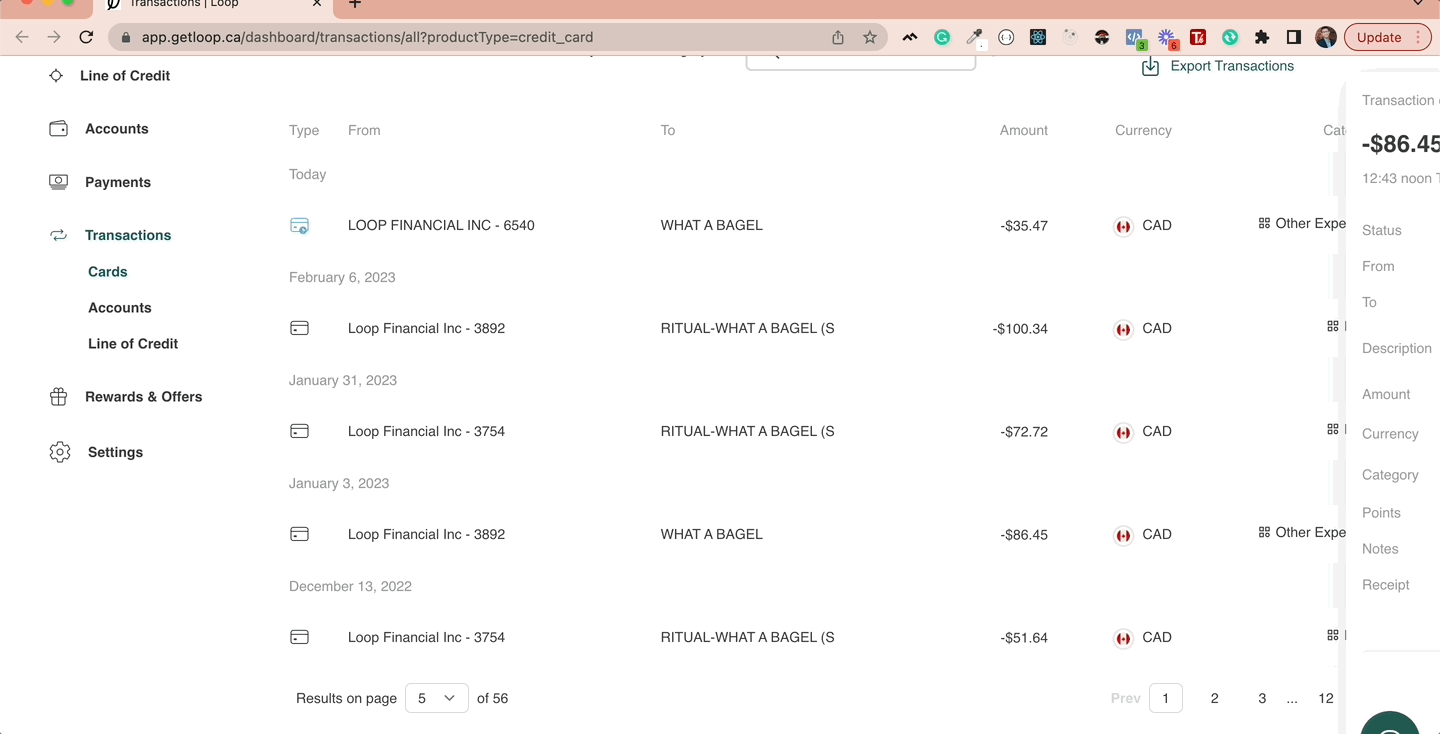The image size is (1440, 734).
Task: Click the Currency column header
Action: pos(1143,131)
